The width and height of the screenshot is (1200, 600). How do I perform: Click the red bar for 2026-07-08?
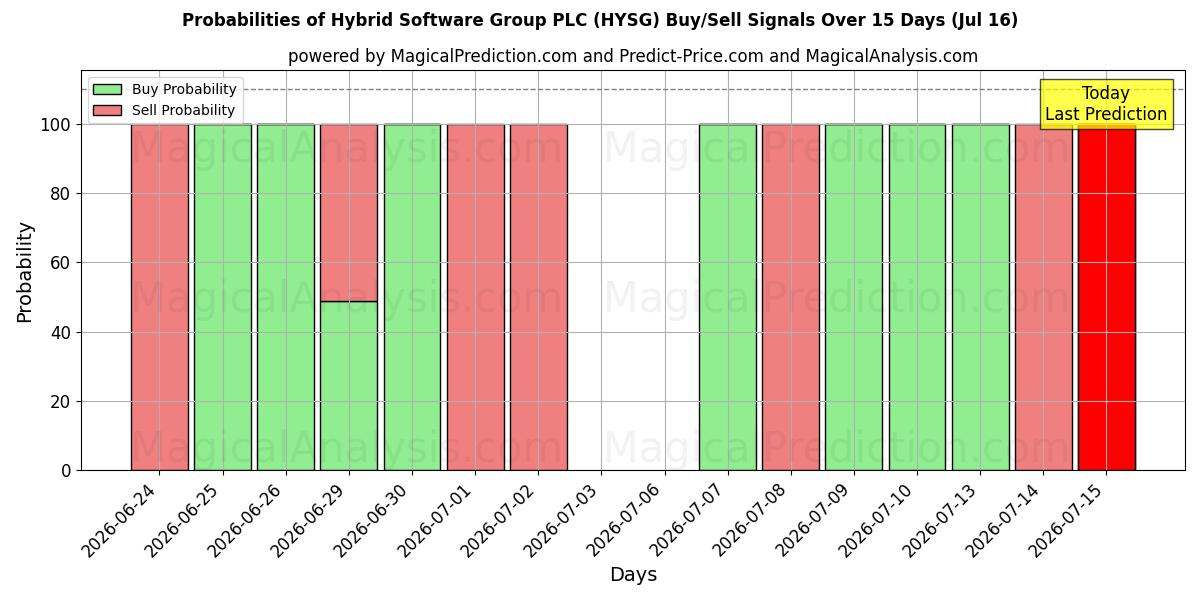pos(791,297)
